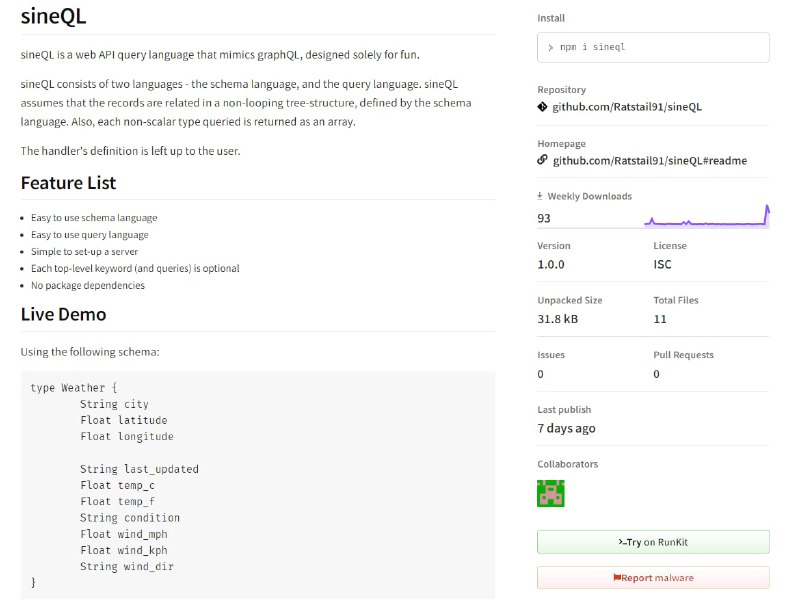
Task: Click the flag icon inside Report malware
Action: coord(618,577)
